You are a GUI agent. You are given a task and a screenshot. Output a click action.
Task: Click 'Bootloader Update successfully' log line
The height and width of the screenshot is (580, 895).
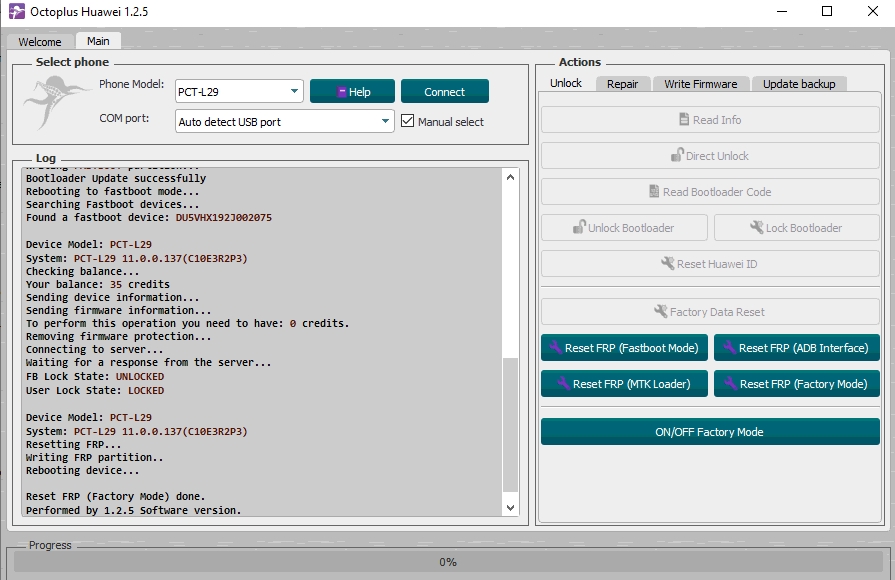tap(116, 178)
